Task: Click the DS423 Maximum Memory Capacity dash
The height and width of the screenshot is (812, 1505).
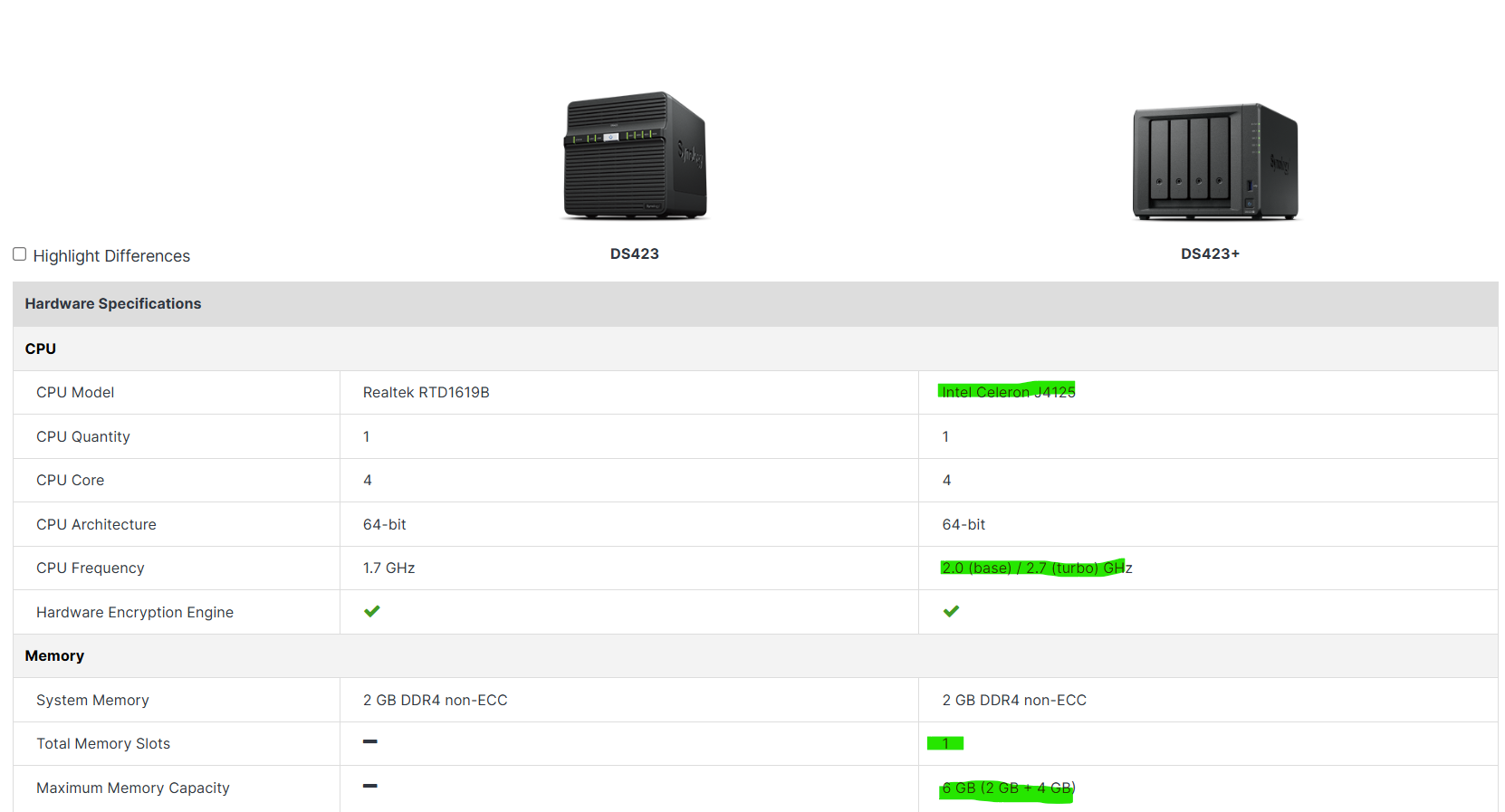Action: (370, 787)
